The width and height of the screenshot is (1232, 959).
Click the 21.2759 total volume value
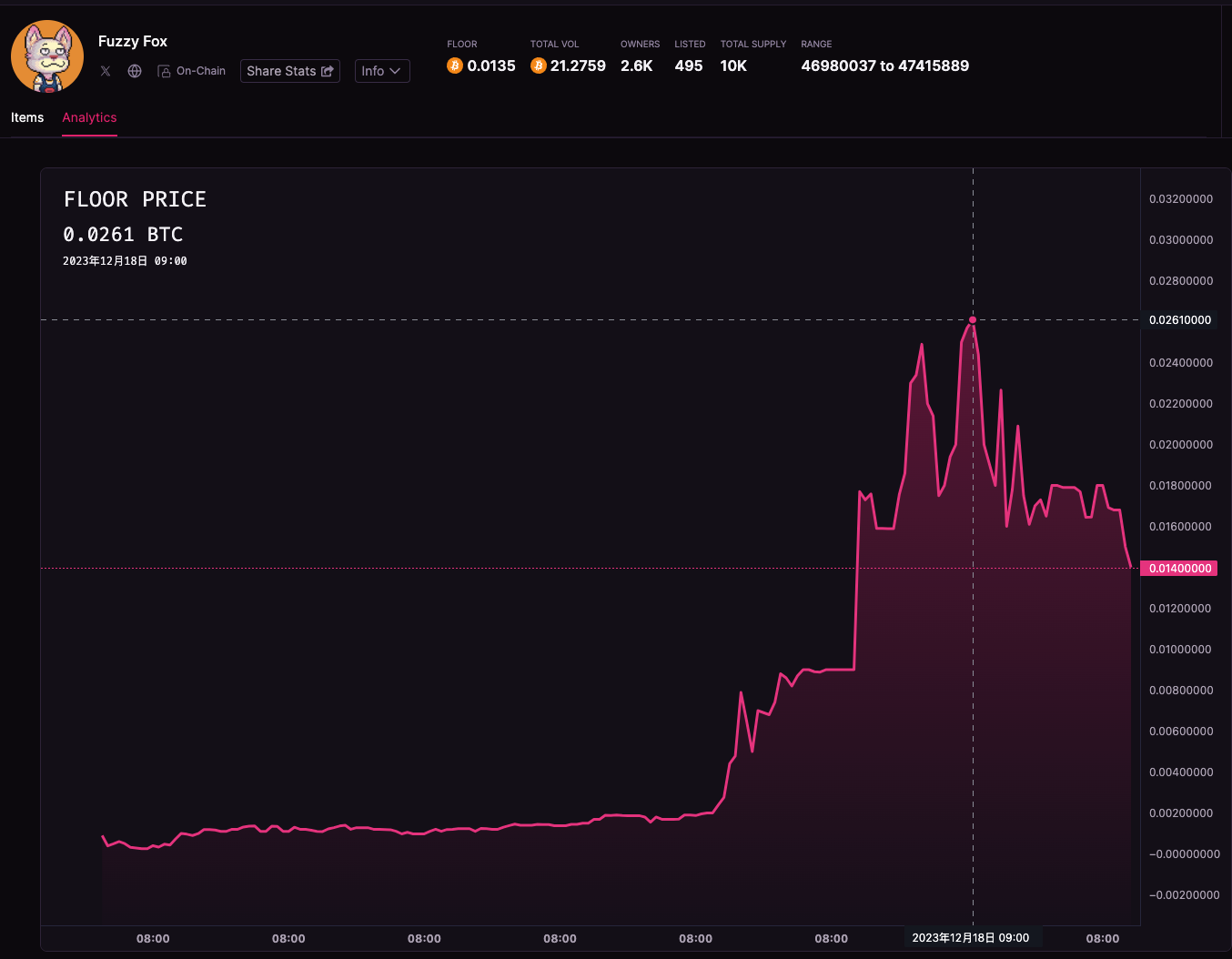click(578, 66)
